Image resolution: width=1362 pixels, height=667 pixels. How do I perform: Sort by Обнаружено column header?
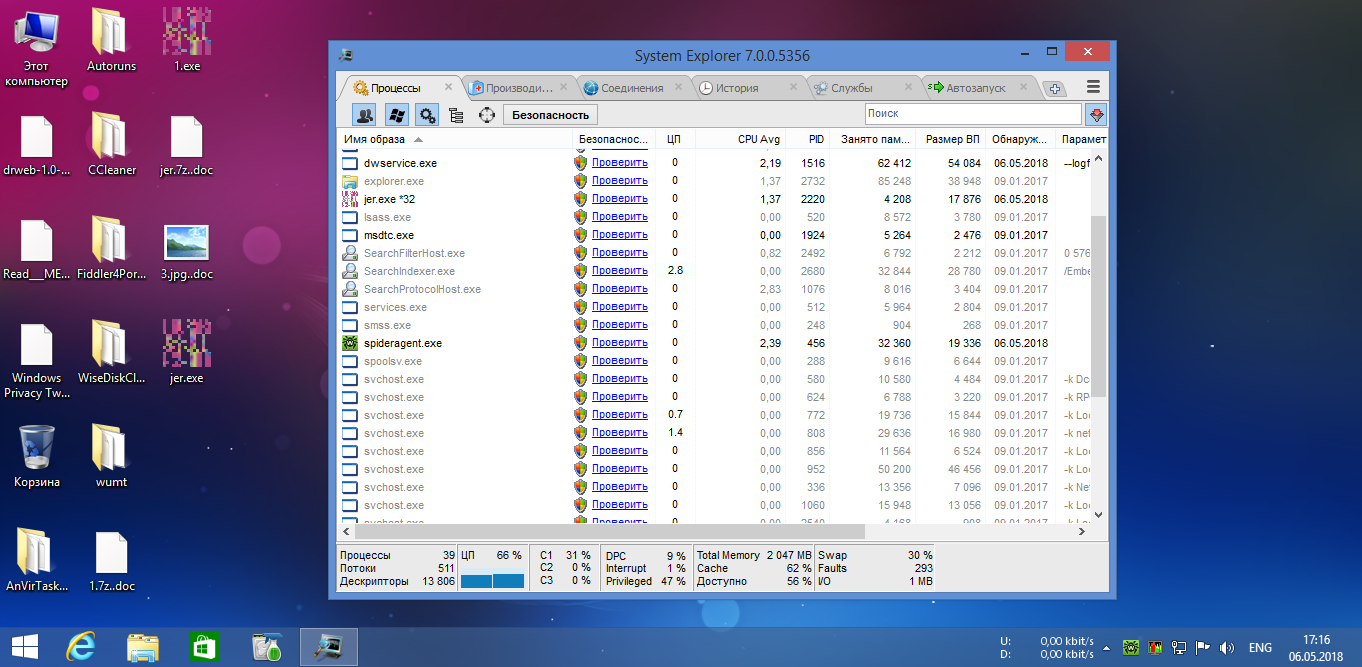pos(1020,139)
